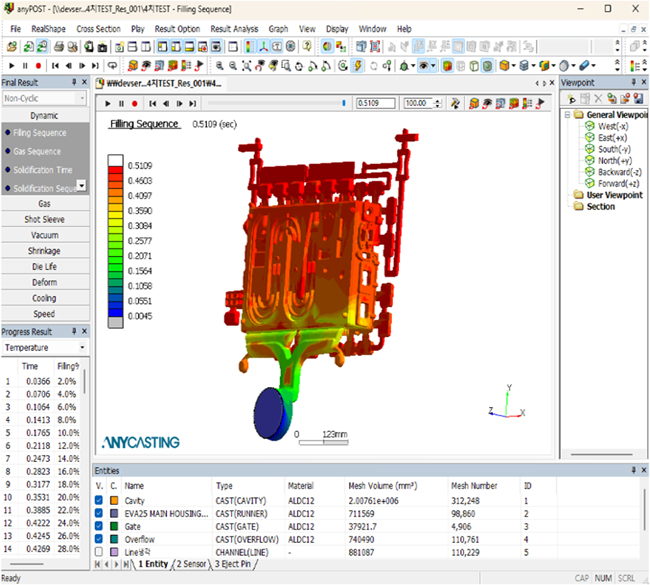Pause the filling sequence animation
Screen dimensions: 650x585
point(122,103)
